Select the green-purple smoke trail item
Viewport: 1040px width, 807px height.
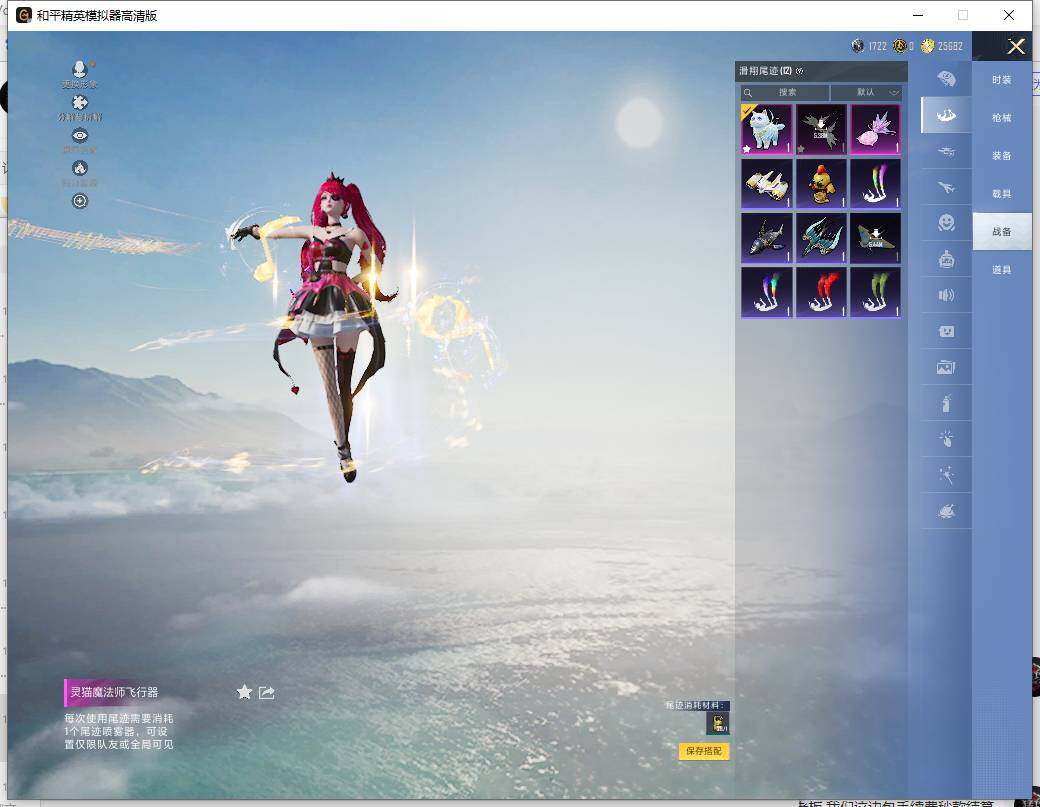(876, 183)
